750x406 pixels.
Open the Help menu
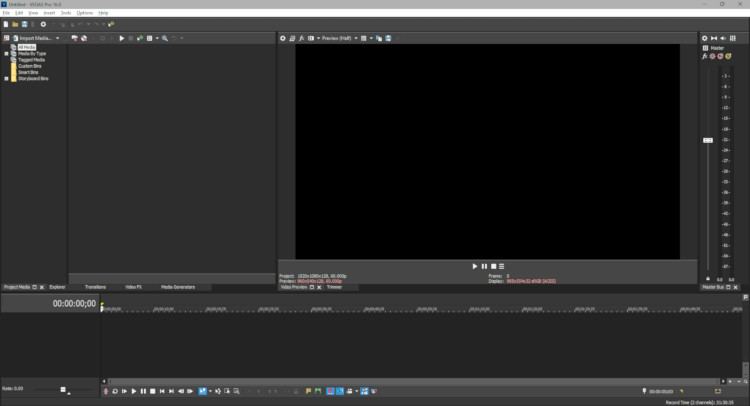(103, 13)
